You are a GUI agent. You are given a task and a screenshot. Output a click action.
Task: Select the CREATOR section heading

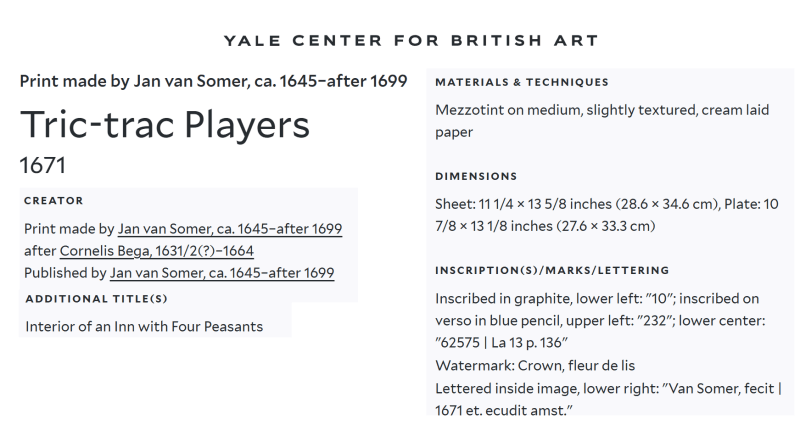pos(54,201)
